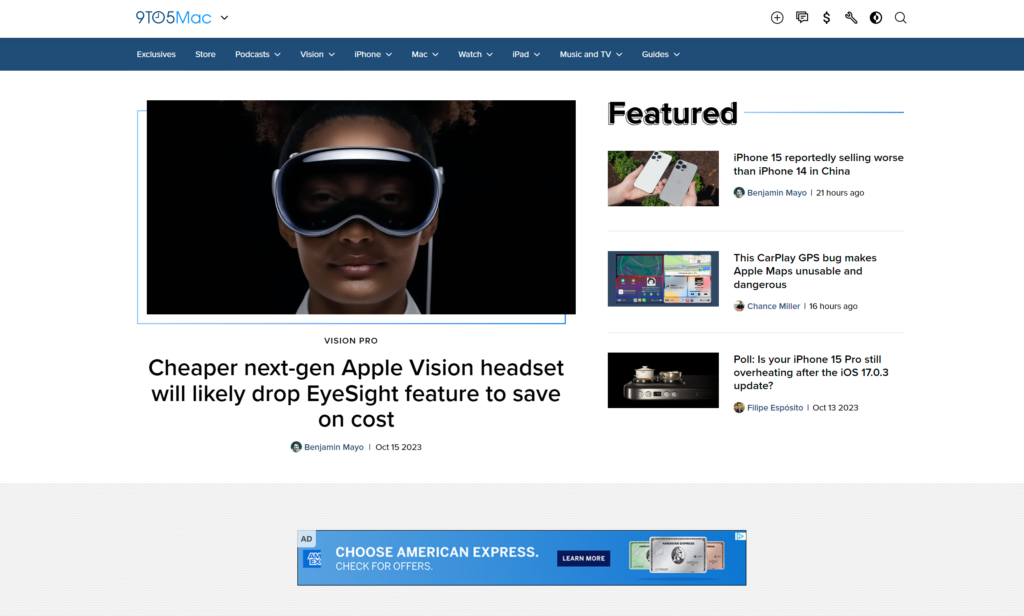Image resolution: width=1024 pixels, height=616 pixels.
Task: Click the iPhone 15 Pro overheating poll thumbnail
Action: point(663,380)
